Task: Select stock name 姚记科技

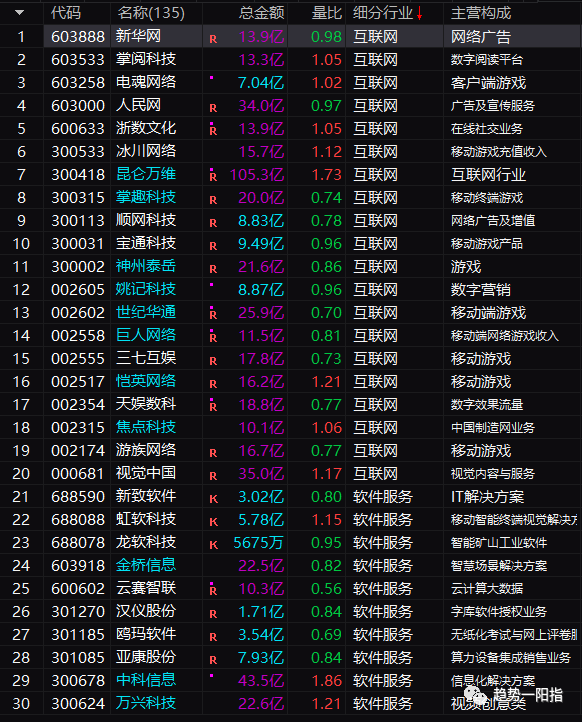Action: [x=146, y=289]
